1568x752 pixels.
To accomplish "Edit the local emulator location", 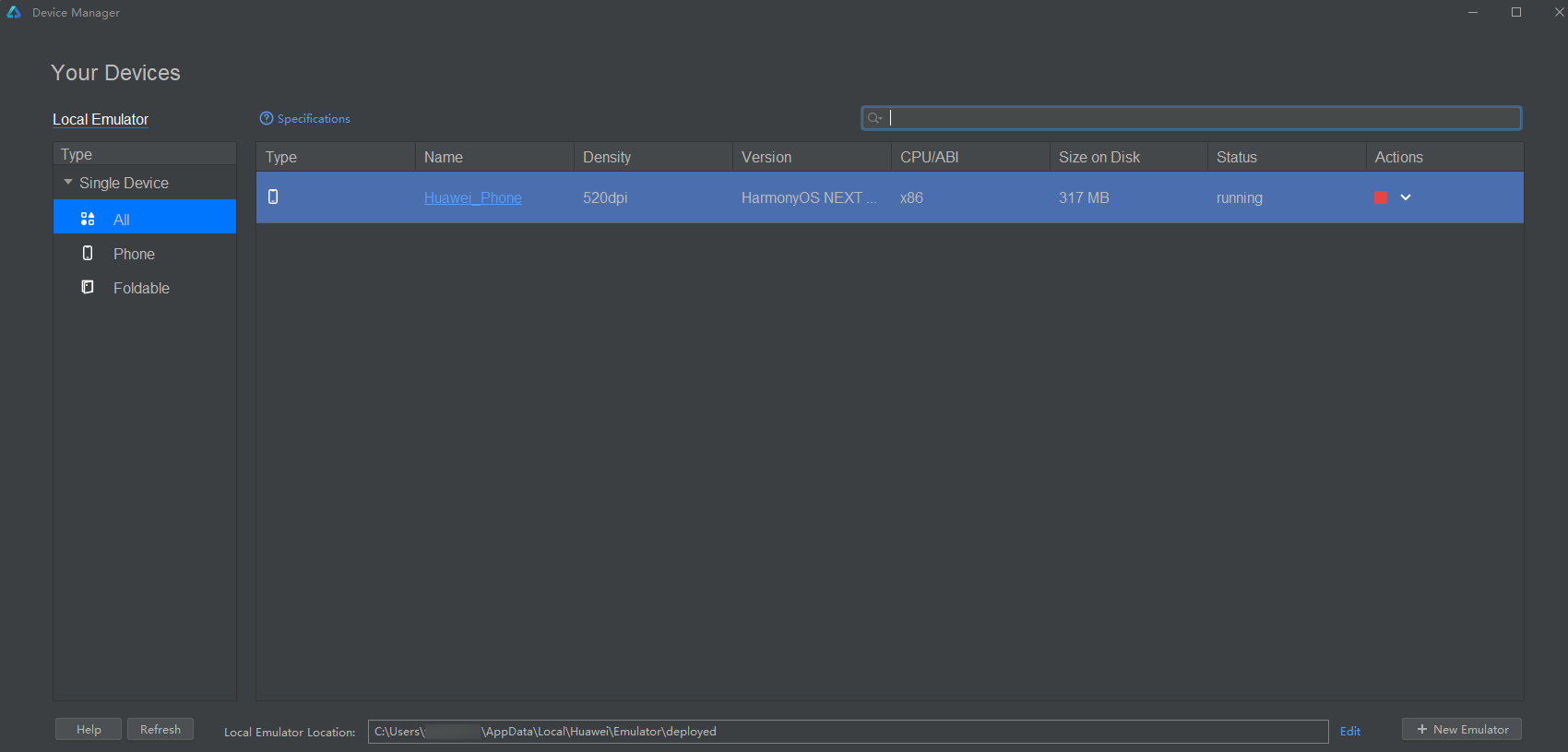I will [1350, 731].
